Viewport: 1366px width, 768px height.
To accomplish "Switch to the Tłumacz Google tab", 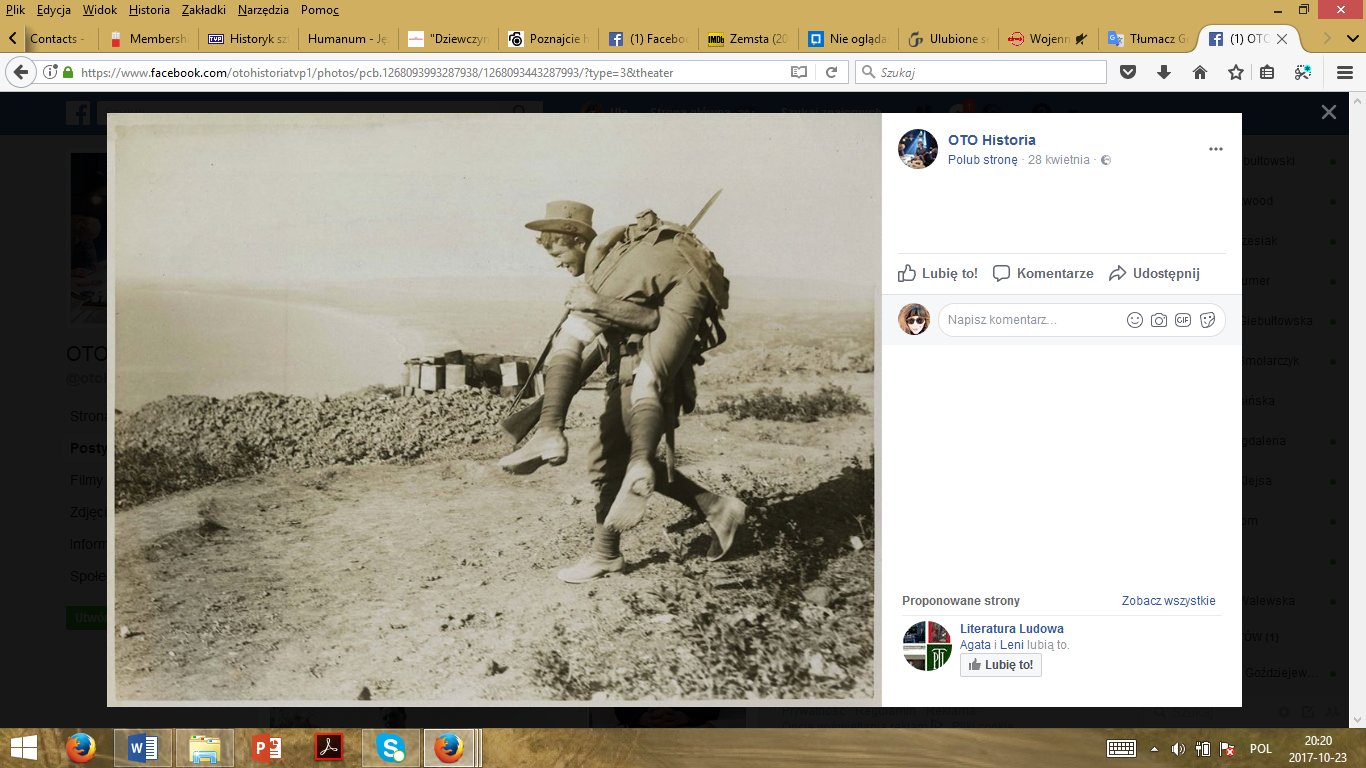I will [1148, 39].
